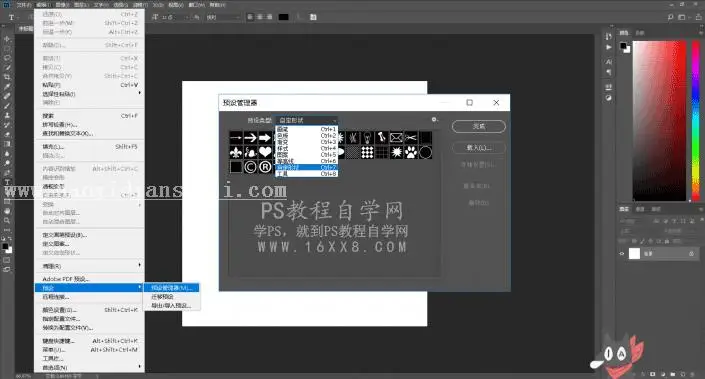Select the Clone Stamp tool
705x379 pixels.
[7, 115]
